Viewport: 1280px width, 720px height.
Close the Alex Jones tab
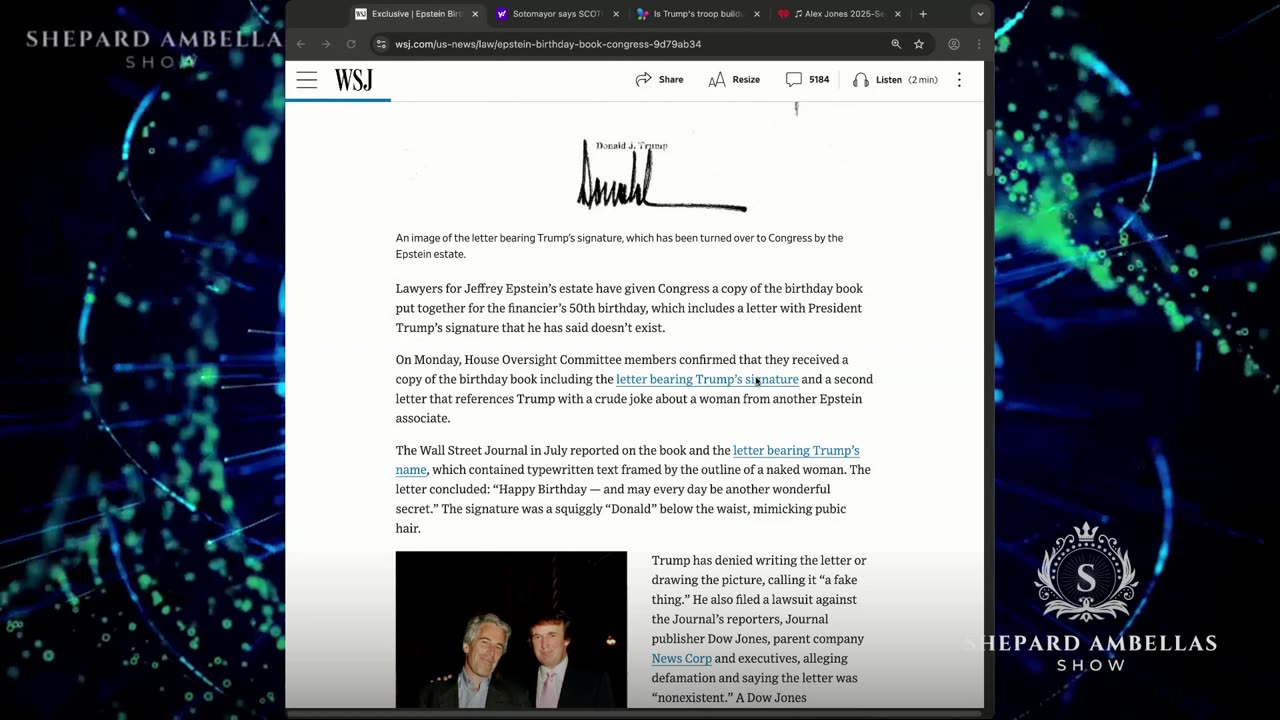click(x=898, y=14)
